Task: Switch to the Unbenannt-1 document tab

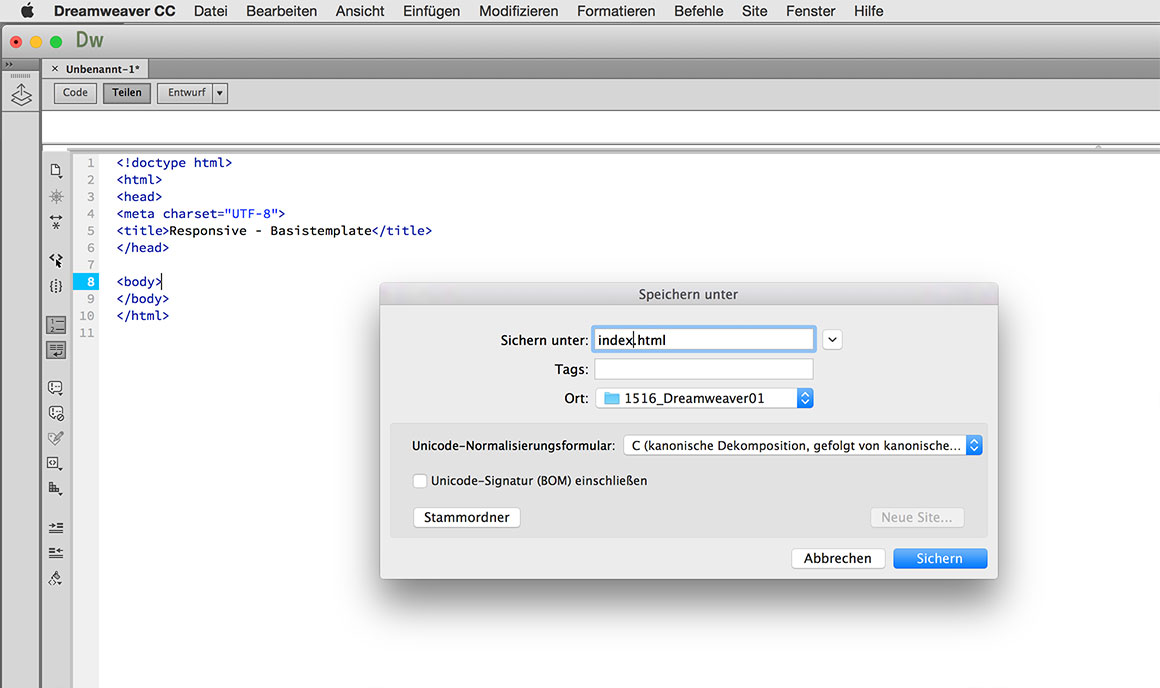Action: (x=102, y=69)
